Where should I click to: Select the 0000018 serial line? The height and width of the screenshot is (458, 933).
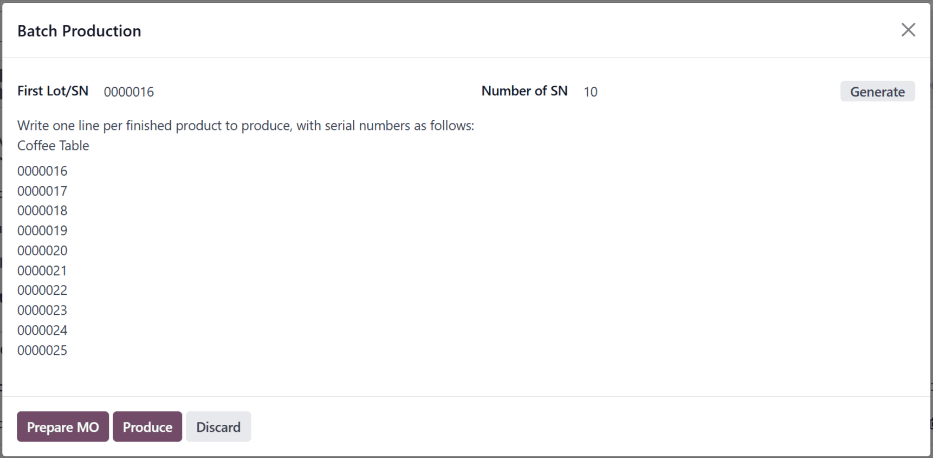pyautogui.click(x=43, y=211)
